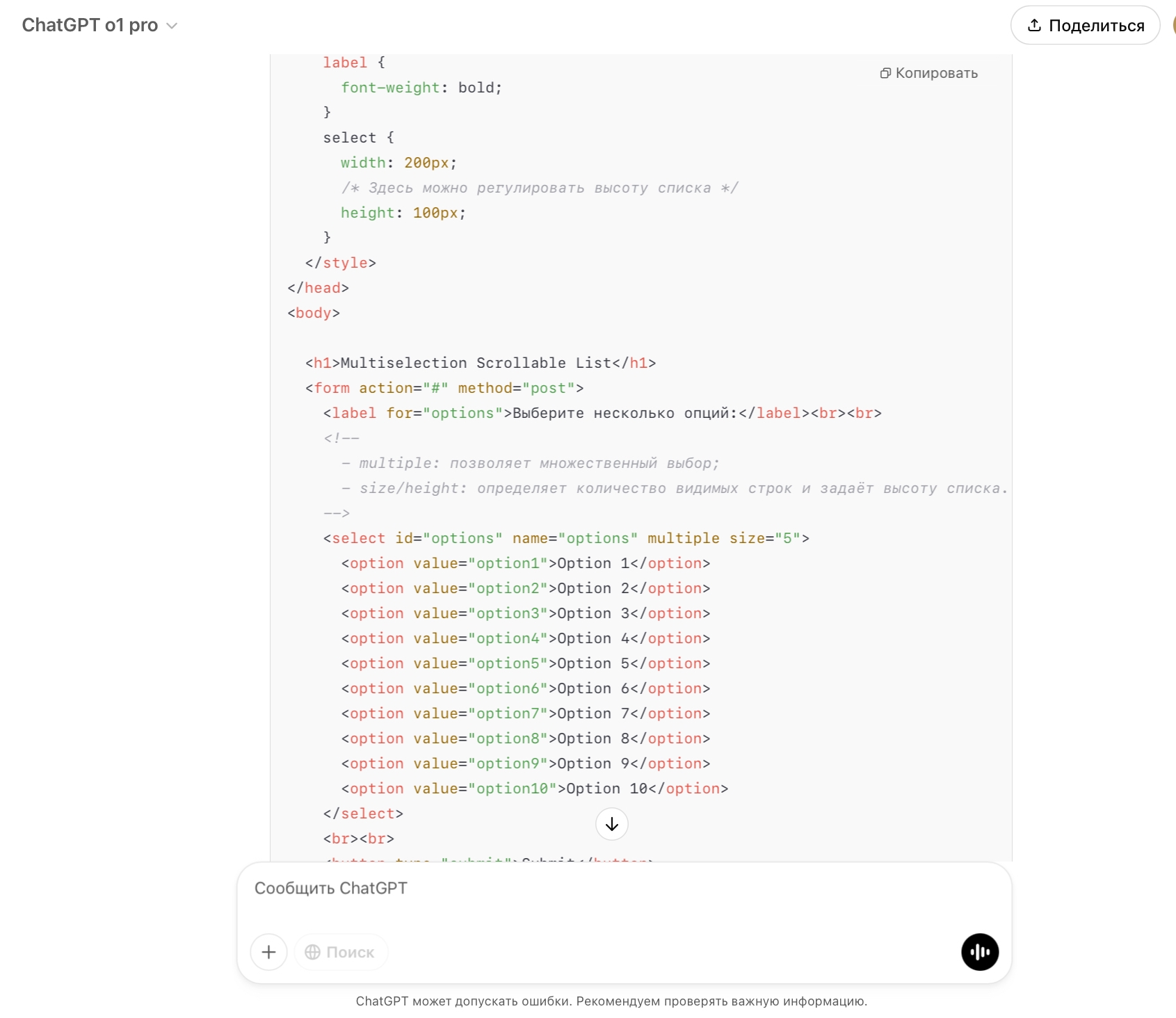Click the h1 Multiselection Scrollable List line
Screen dimensions: 1176x1018
[480, 363]
